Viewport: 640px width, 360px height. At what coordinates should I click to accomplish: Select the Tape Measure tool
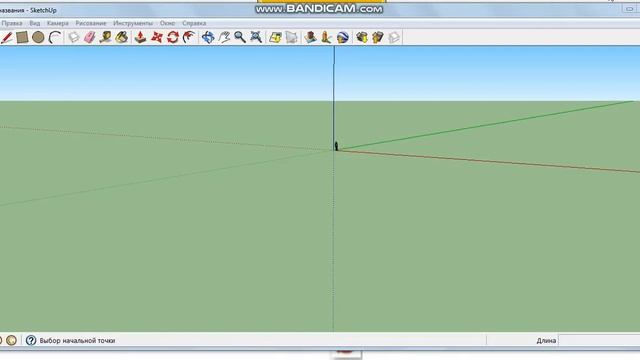105,38
